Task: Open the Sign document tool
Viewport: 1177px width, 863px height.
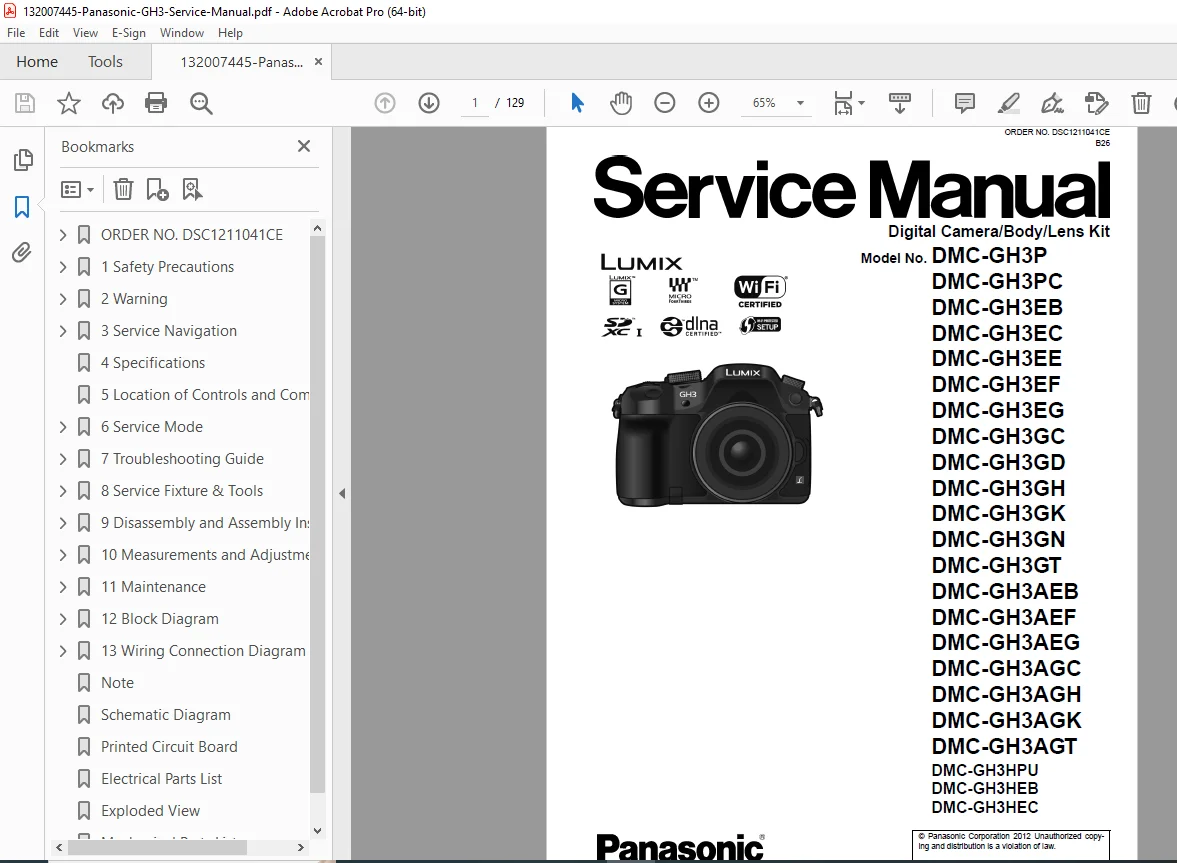Action: coord(1052,103)
